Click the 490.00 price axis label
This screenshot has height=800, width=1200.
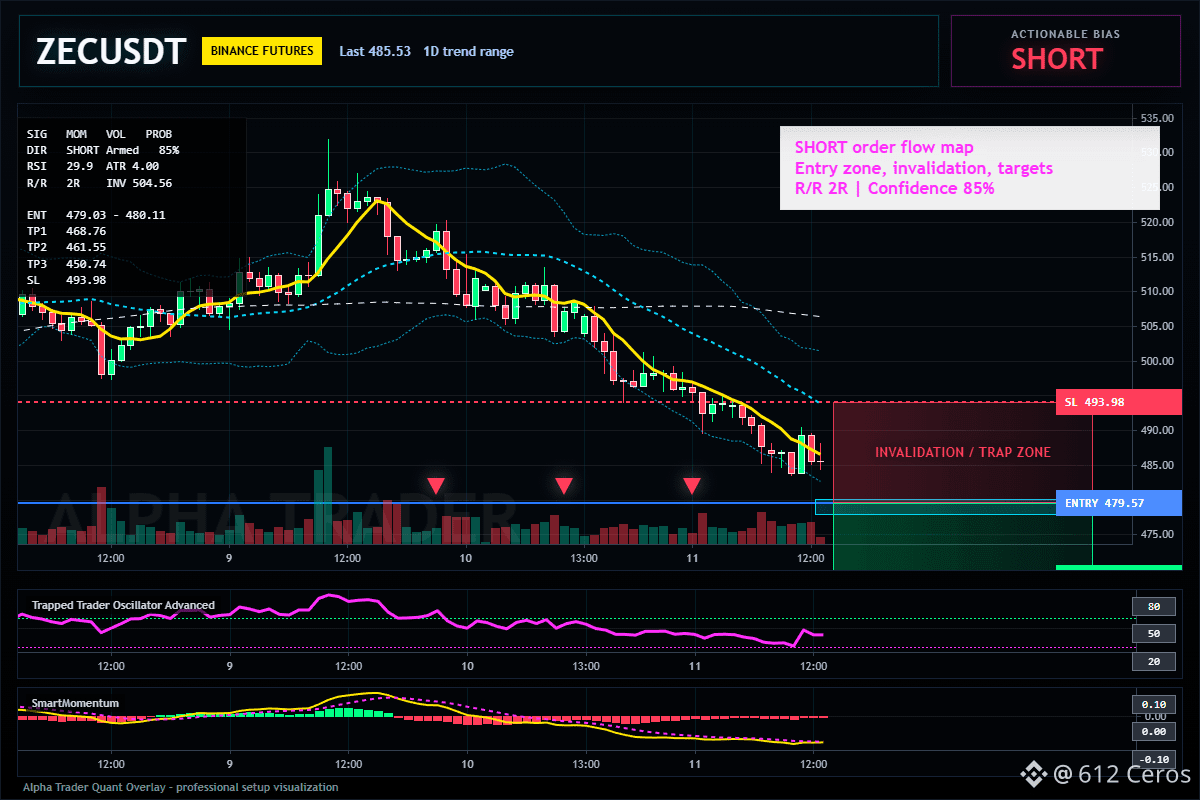click(x=1156, y=430)
